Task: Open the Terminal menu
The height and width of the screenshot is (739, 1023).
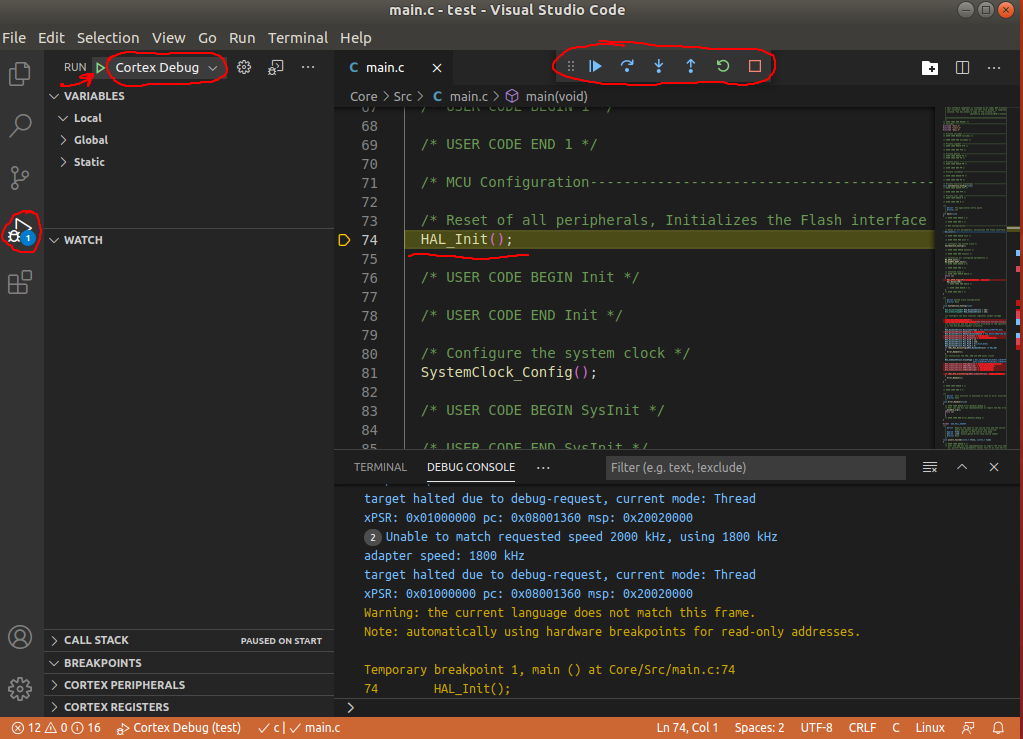Action: 298,38
